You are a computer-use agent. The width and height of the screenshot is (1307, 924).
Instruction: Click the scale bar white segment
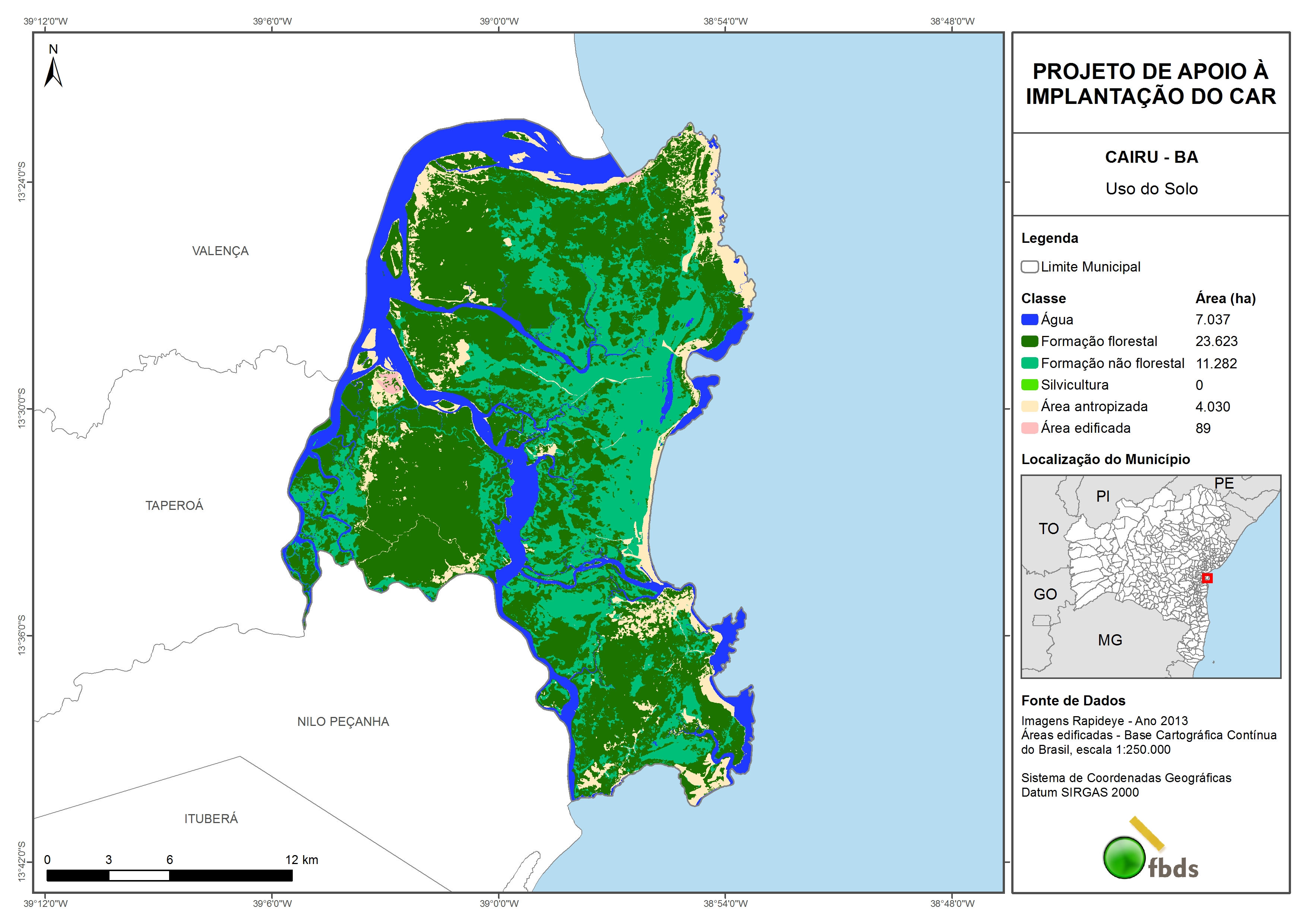pyautogui.click(x=139, y=876)
